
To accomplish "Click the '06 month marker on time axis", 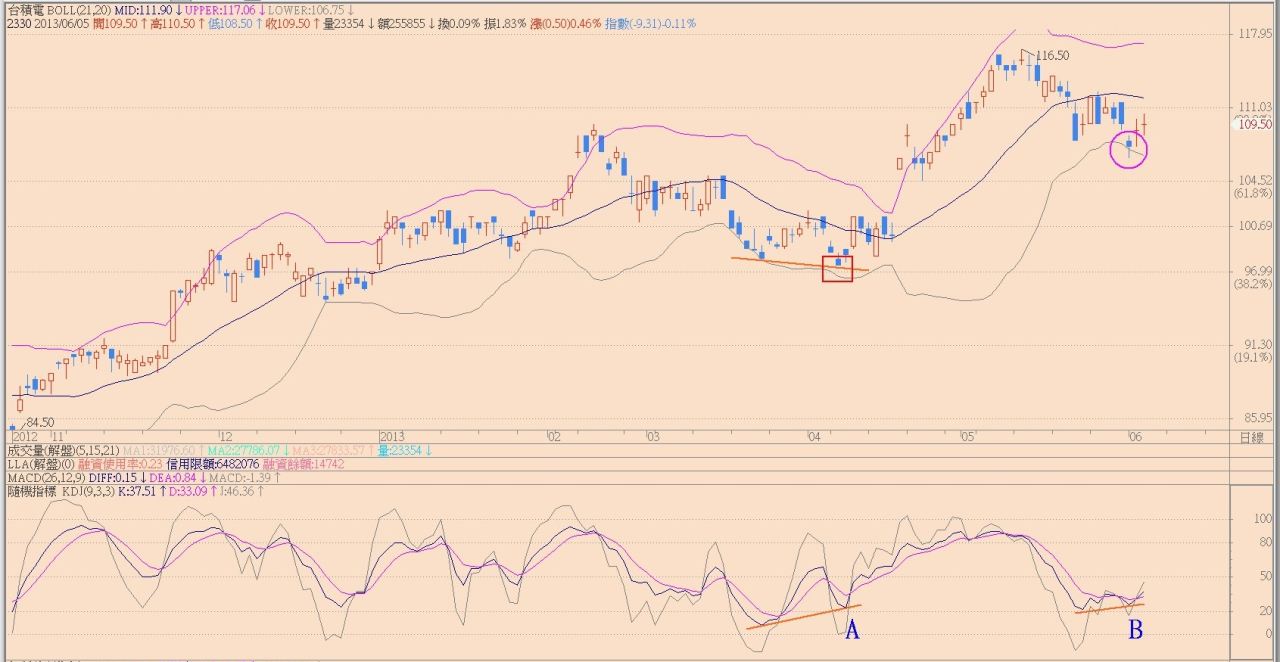I will click(x=1135, y=437).
